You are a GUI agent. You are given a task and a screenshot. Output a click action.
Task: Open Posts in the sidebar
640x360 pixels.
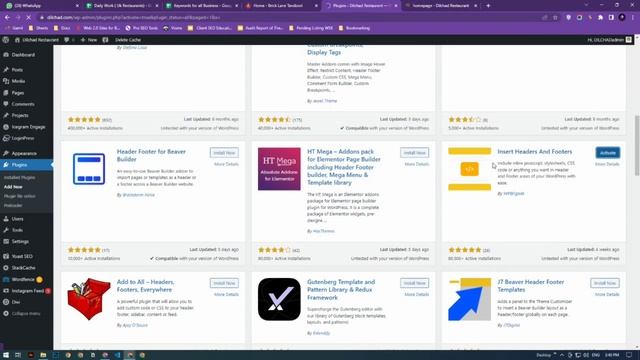click(17, 70)
